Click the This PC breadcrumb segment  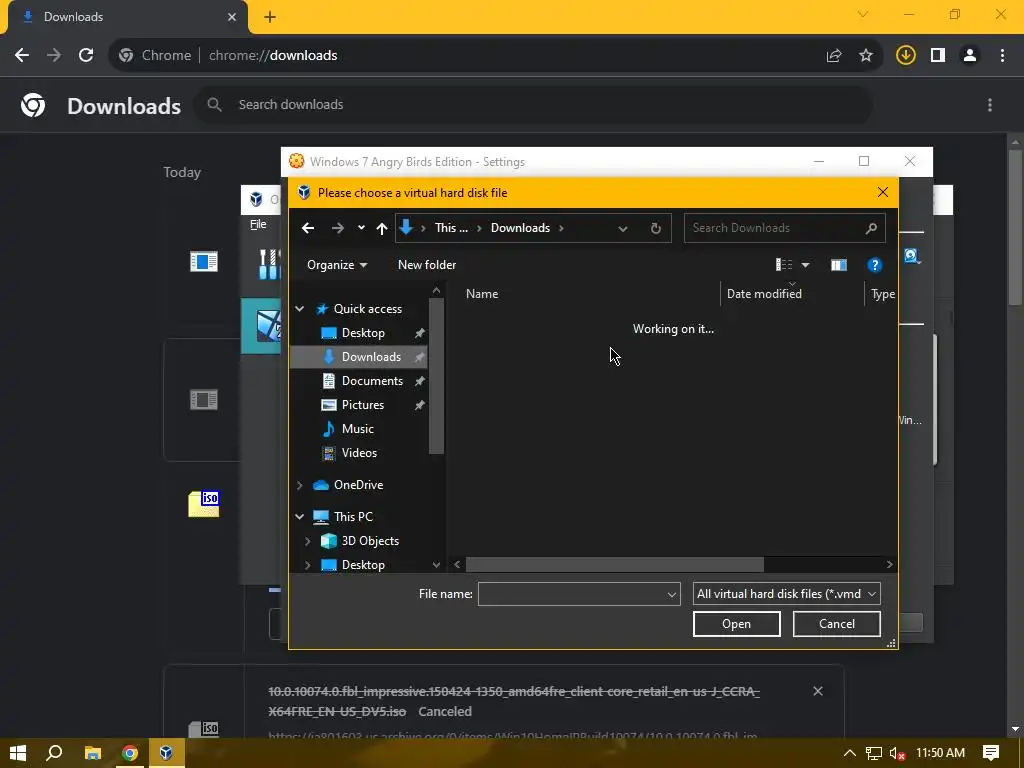(x=451, y=228)
